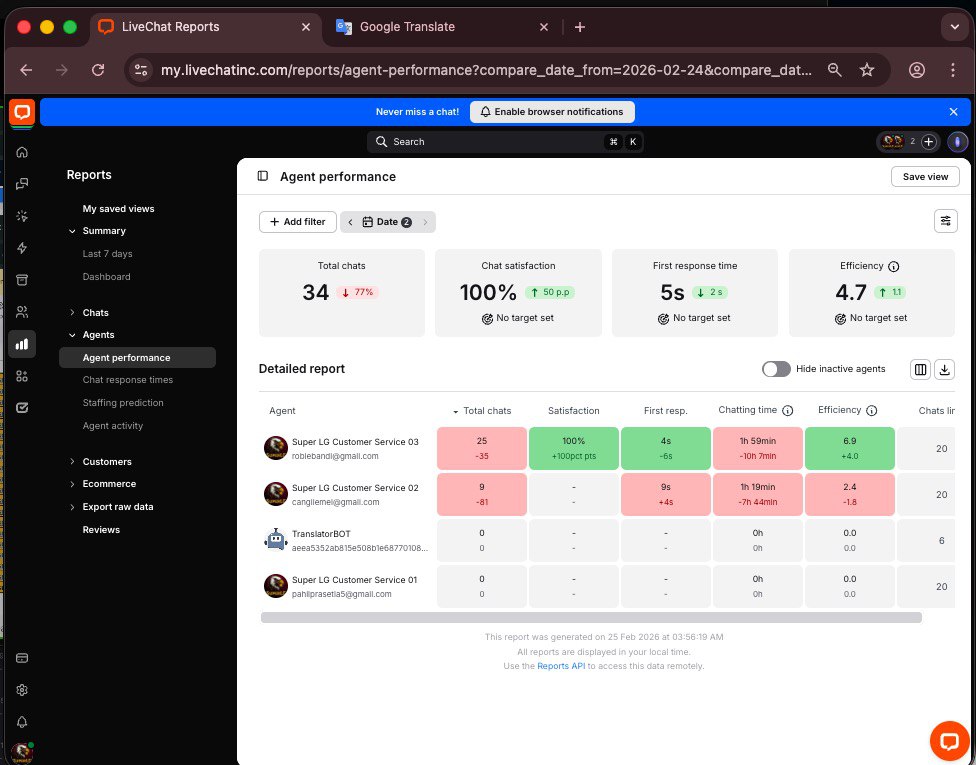
Task: Open the Home icon in left sidebar
Action: coord(22,152)
